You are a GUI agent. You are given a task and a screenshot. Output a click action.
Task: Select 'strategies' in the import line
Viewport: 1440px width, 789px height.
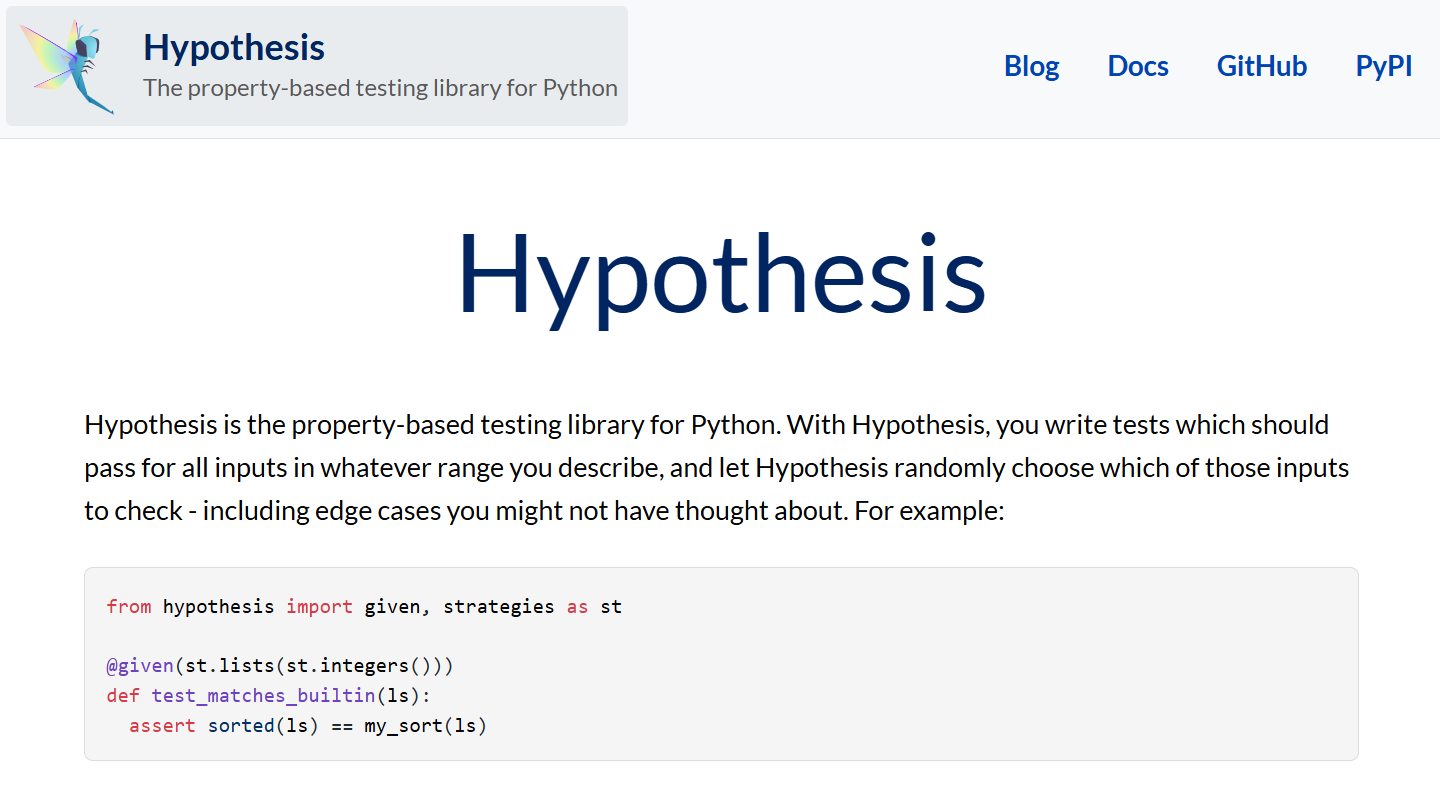(x=498, y=606)
